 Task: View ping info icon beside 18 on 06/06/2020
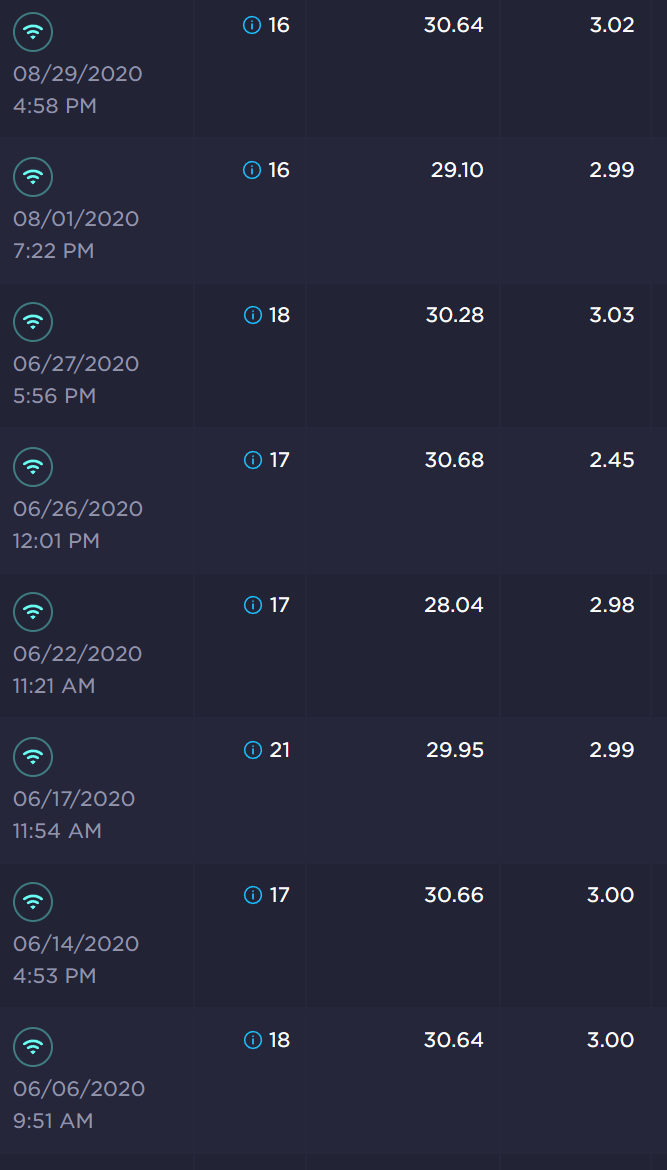pos(253,1040)
